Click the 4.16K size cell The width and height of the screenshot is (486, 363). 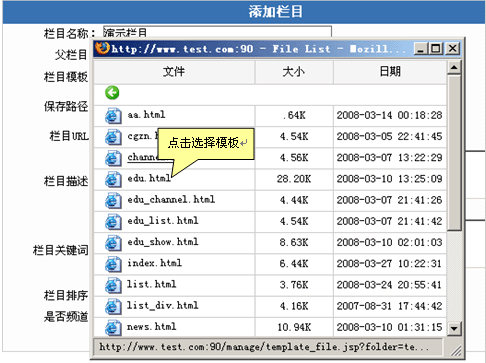pyautogui.click(x=294, y=306)
